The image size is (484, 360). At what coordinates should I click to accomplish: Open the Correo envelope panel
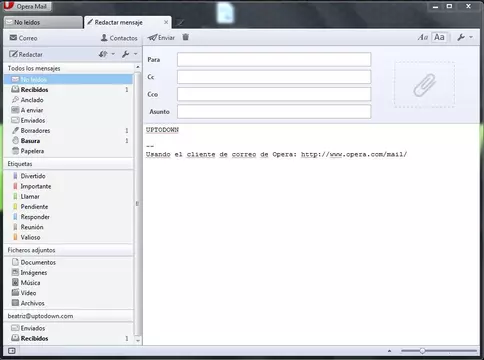(x=23, y=38)
